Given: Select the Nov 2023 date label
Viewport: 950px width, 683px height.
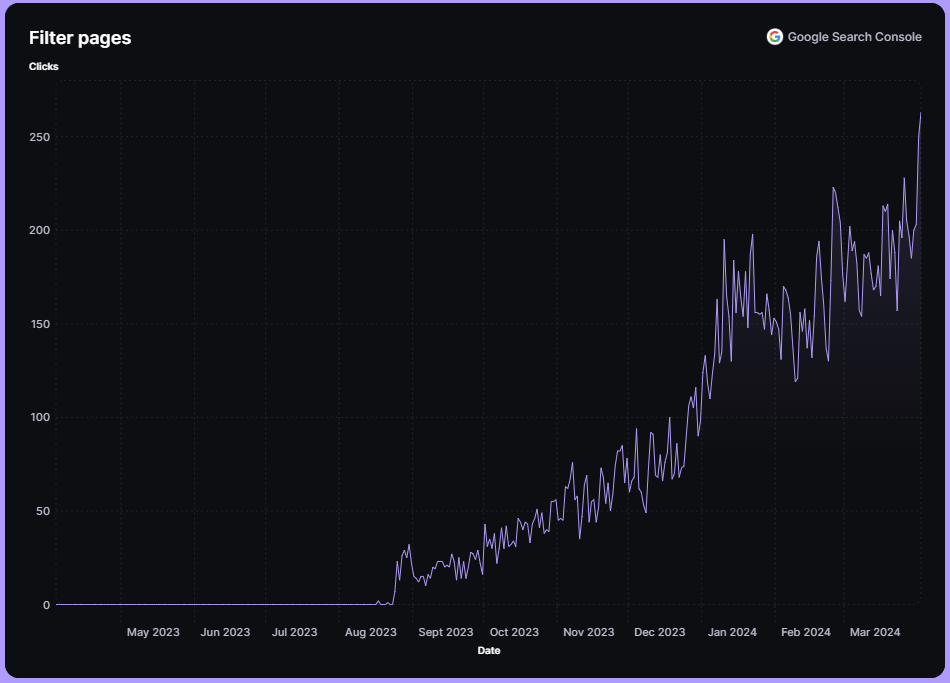Looking at the screenshot, I should coord(588,632).
